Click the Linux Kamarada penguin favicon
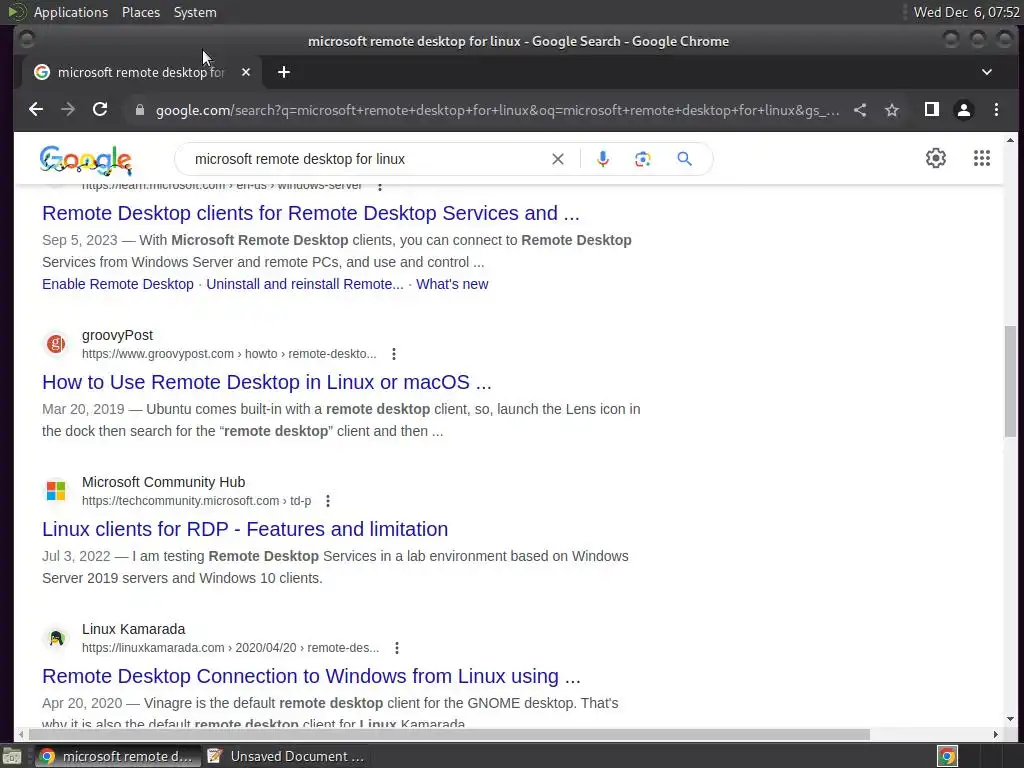 [x=56, y=638]
